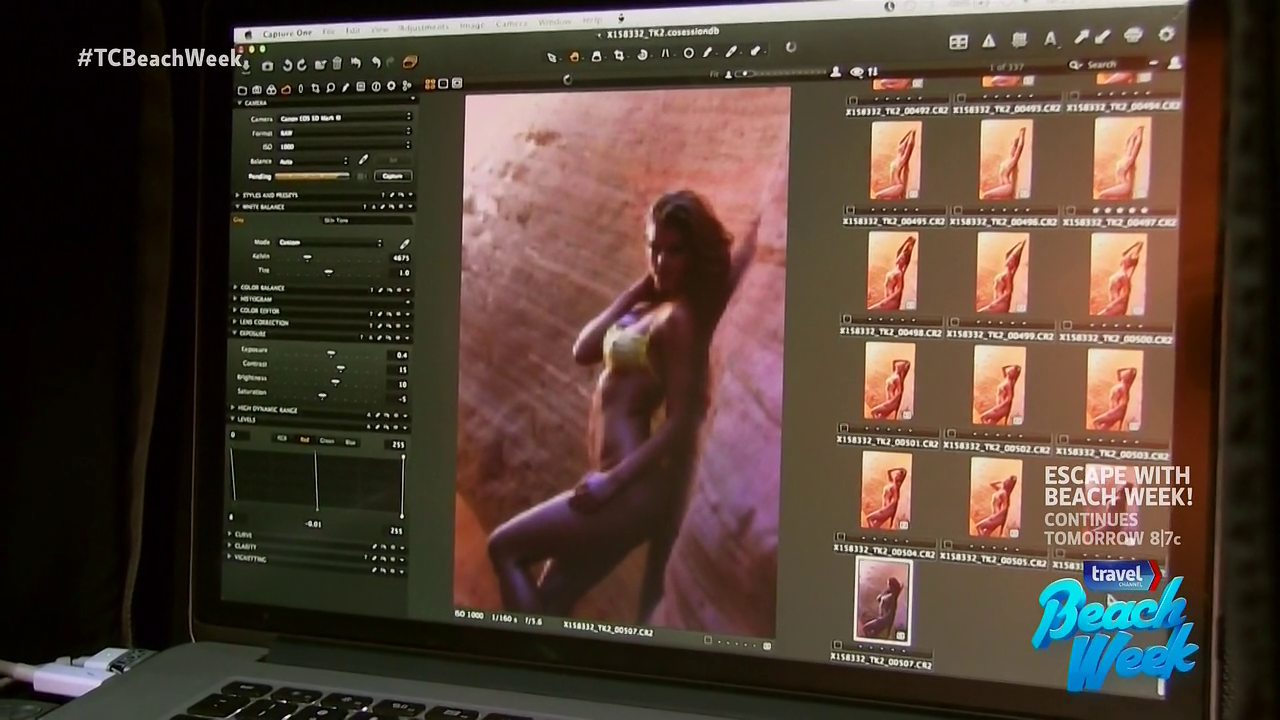Open preferences with the gear icon
Image resolution: width=1280 pixels, height=720 pixels.
point(1167,34)
